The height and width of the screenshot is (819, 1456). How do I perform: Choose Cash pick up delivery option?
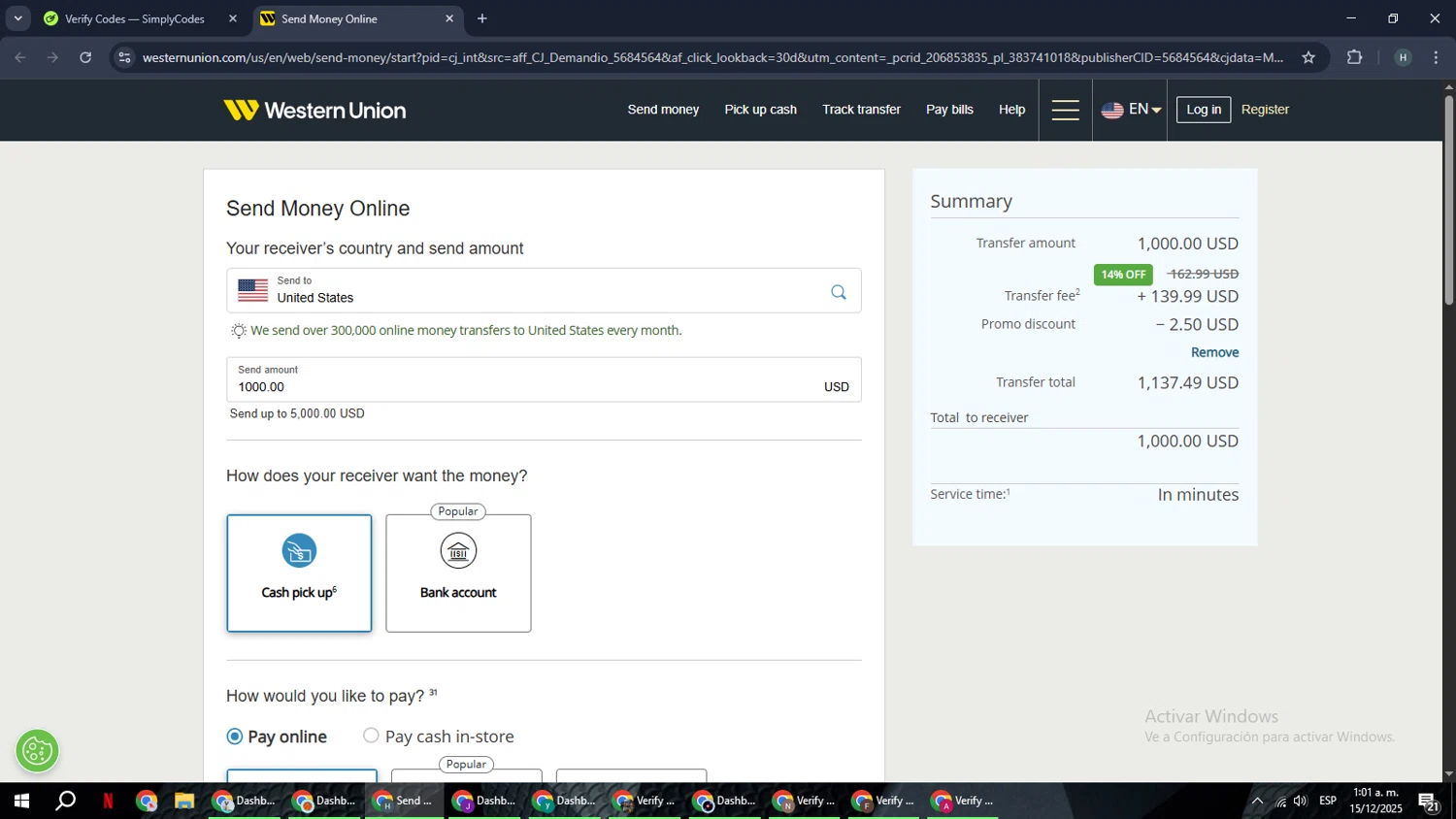pyautogui.click(x=299, y=573)
